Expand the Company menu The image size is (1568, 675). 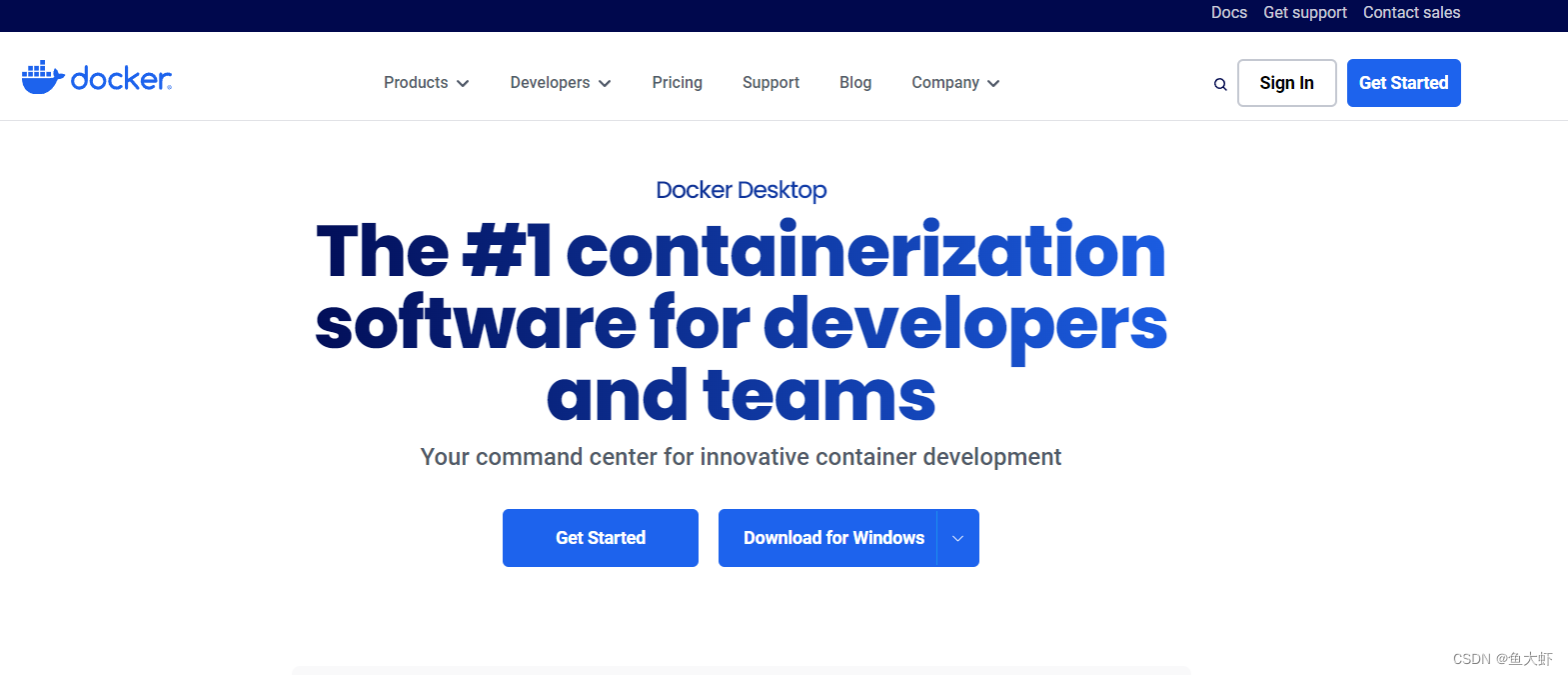click(955, 83)
